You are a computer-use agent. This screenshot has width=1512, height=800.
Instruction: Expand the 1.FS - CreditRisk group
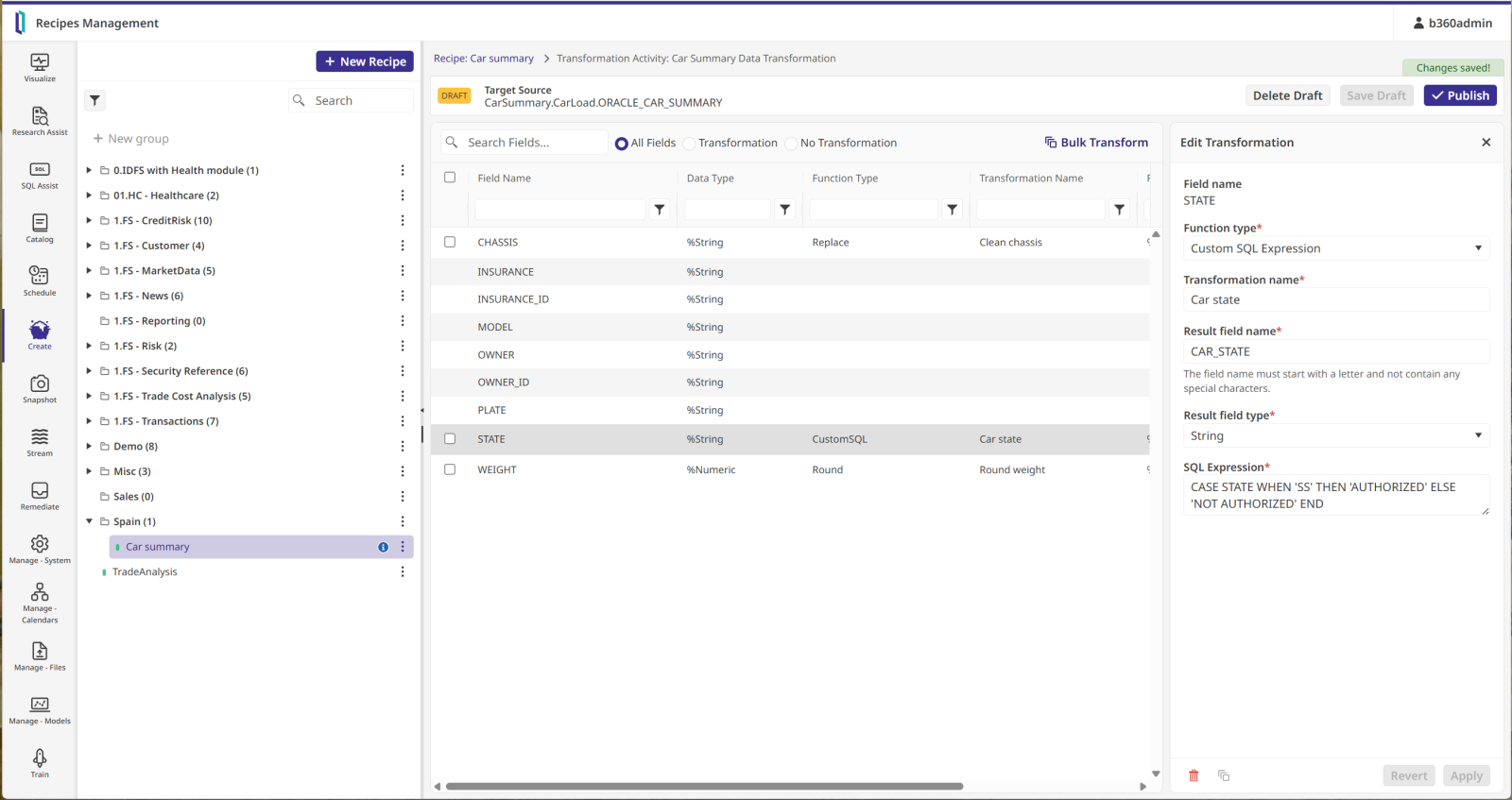pyautogui.click(x=89, y=220)
